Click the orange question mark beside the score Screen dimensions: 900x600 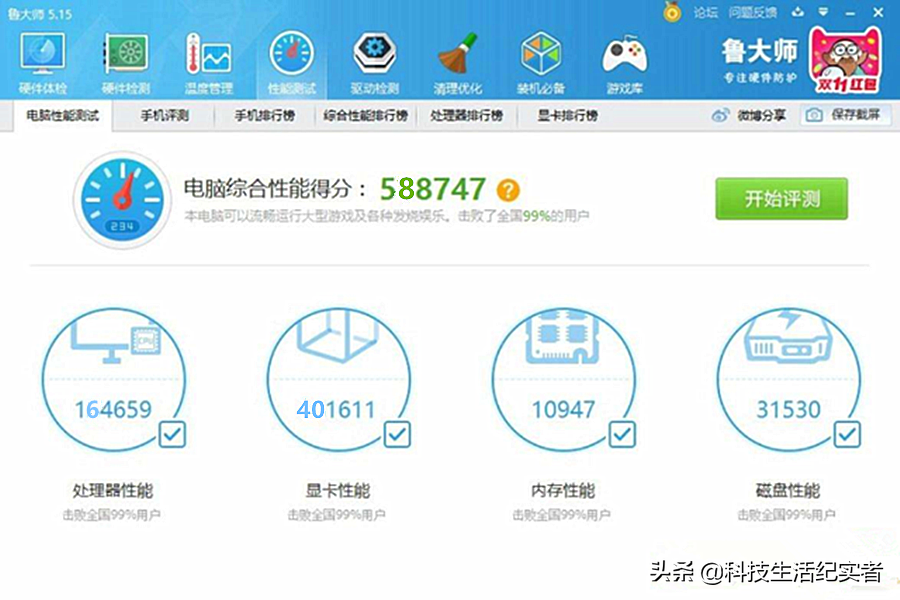pyautogui.click(x=509, y=189)
